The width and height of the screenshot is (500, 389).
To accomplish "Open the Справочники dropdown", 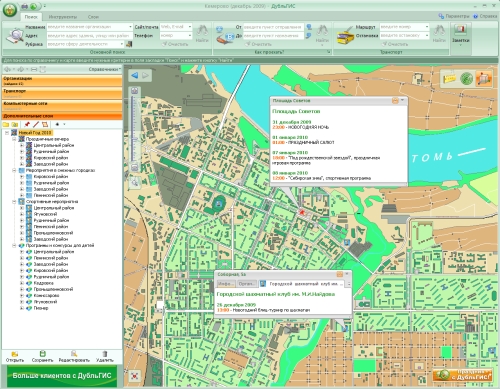I will point(105,69).
